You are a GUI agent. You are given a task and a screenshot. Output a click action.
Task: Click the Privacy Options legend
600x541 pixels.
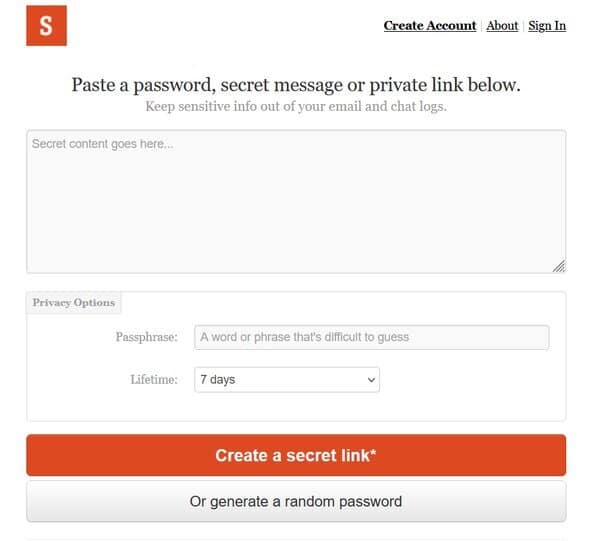(x=73, y=303)
